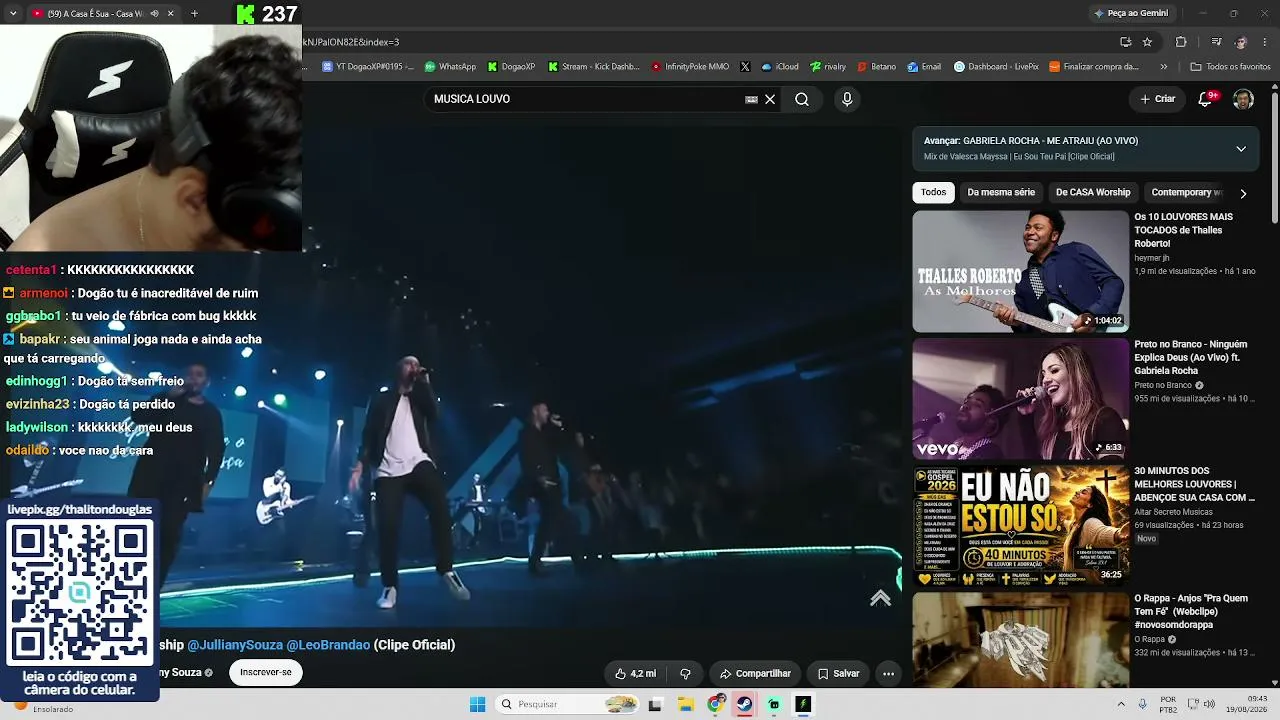Open the Finalizar compra bookmark
1280x720 pixels.
pos(1094,67)
